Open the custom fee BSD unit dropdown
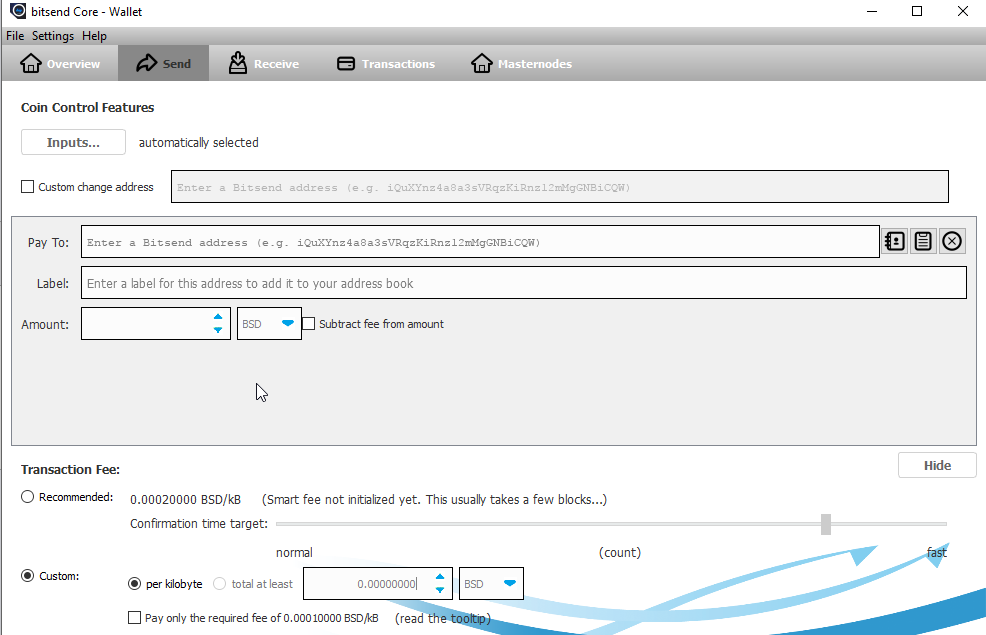This screenshot has width=986, height=635. pyautogui.click(x=491, y=583)
